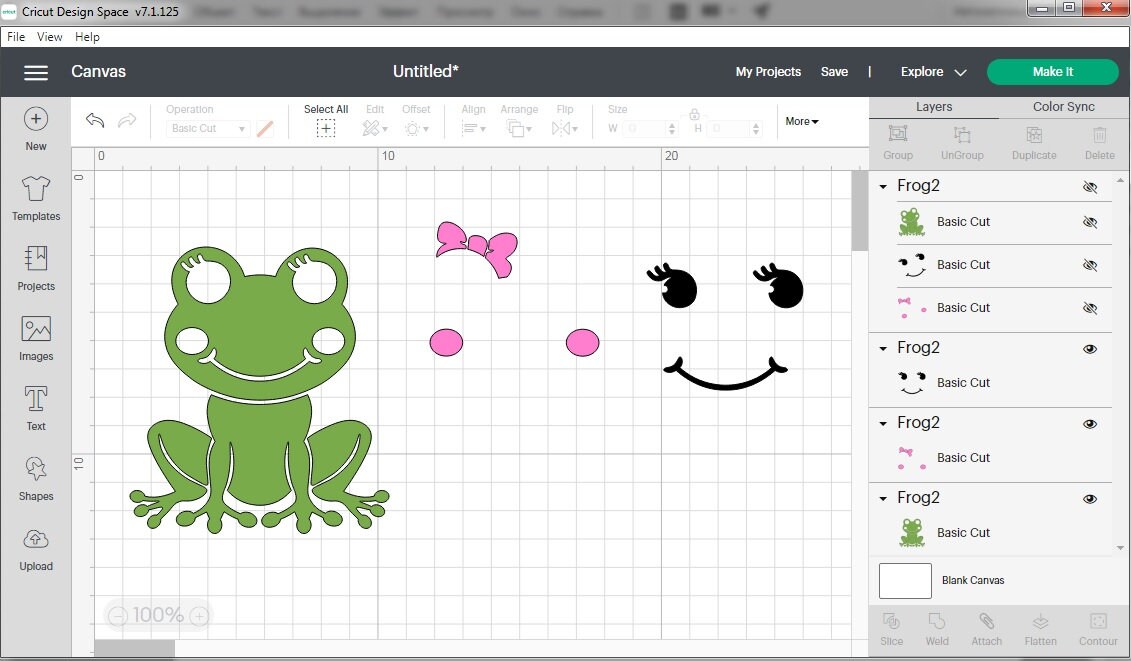This screenshot has height=661, width=1131.
Task: Click the Flatten tool
Action: pos(1040,629)
